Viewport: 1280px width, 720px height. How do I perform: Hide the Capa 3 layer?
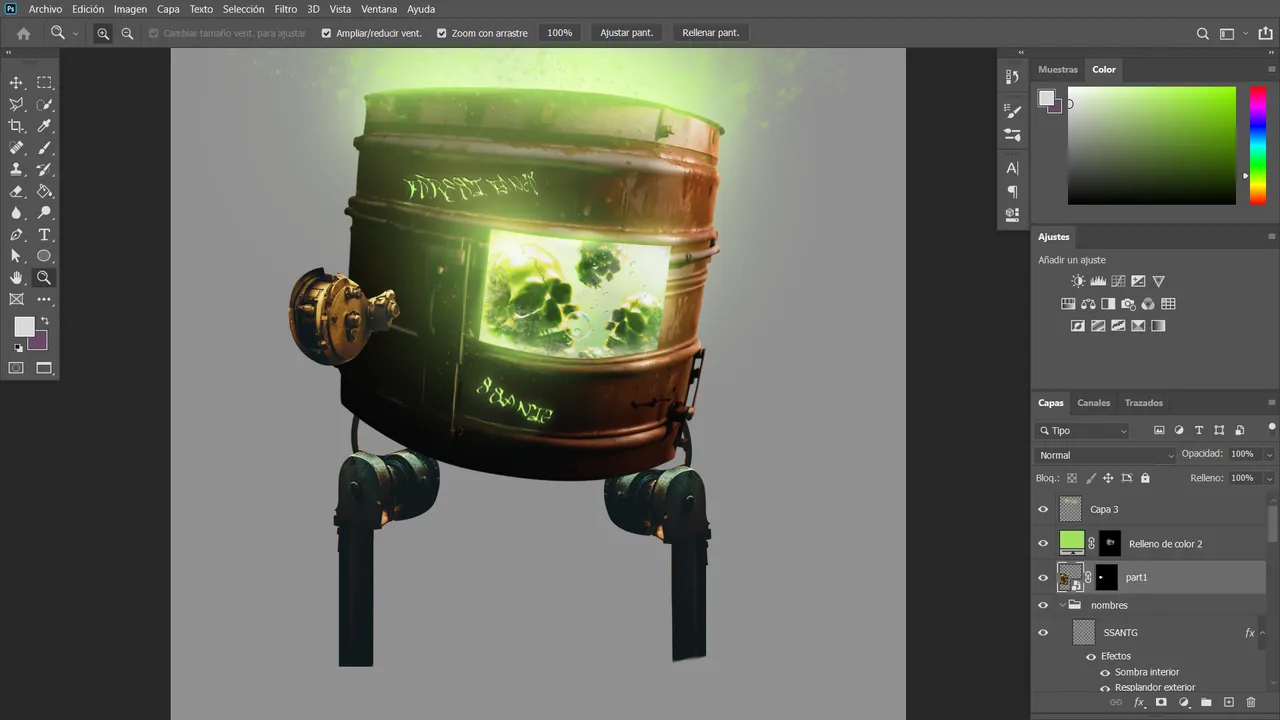pos(1043,509)
